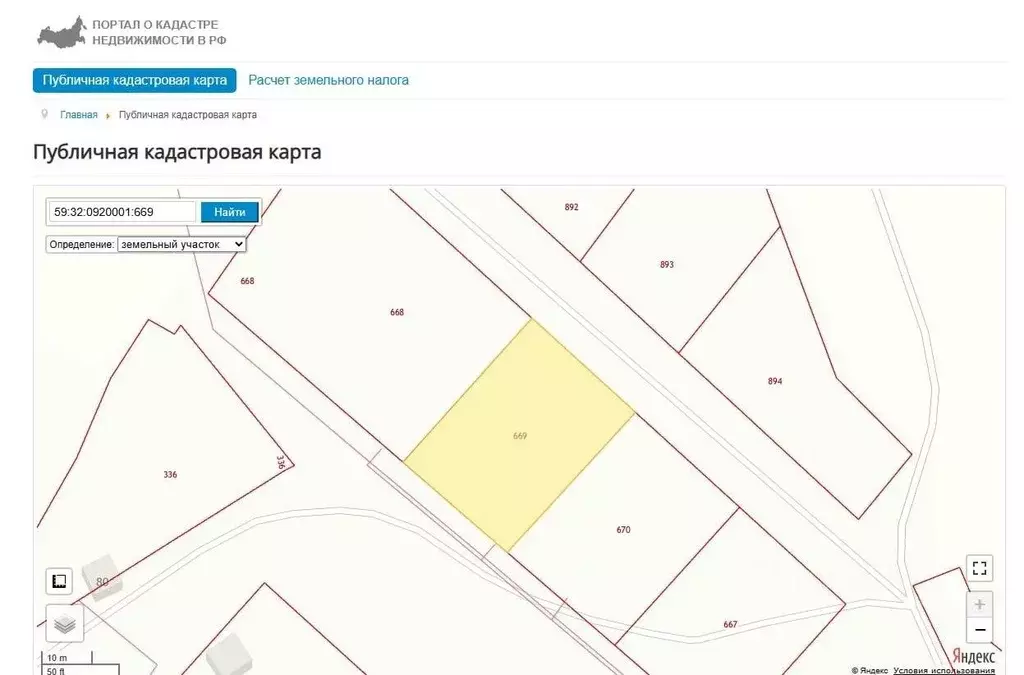The width and height of the screenshot is (1024, 675).
Task: Go to 'Главная' breadcrumb link
Action: point(79,115)
